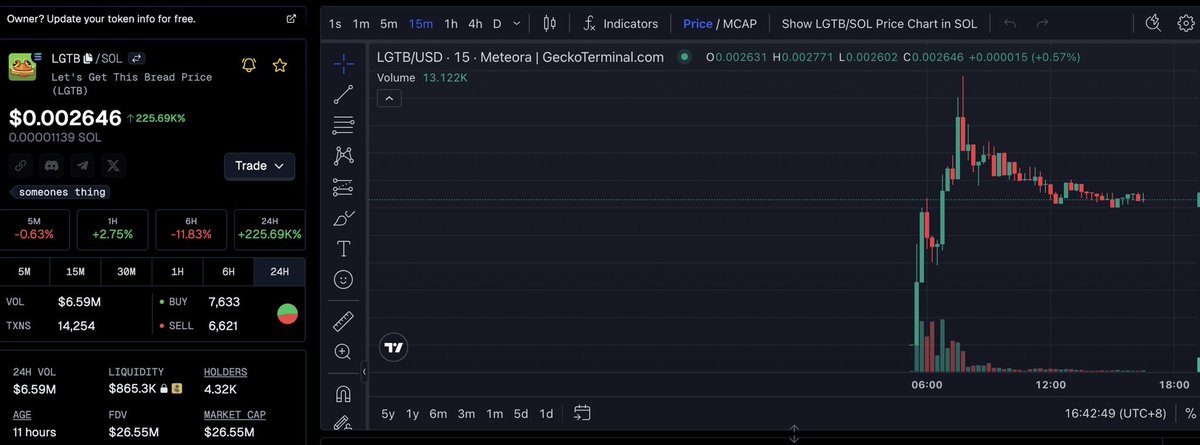The height and width of the screenshot is (445, 1200).
Task: Toggle the stay in drawing mode pencil-lock
Action: [343, 424]
